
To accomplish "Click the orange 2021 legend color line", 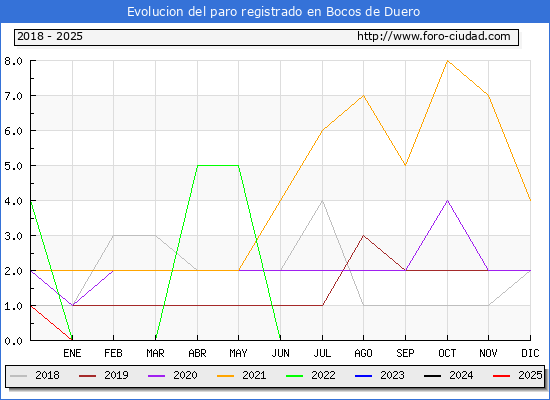I will (x=226, y=376).
